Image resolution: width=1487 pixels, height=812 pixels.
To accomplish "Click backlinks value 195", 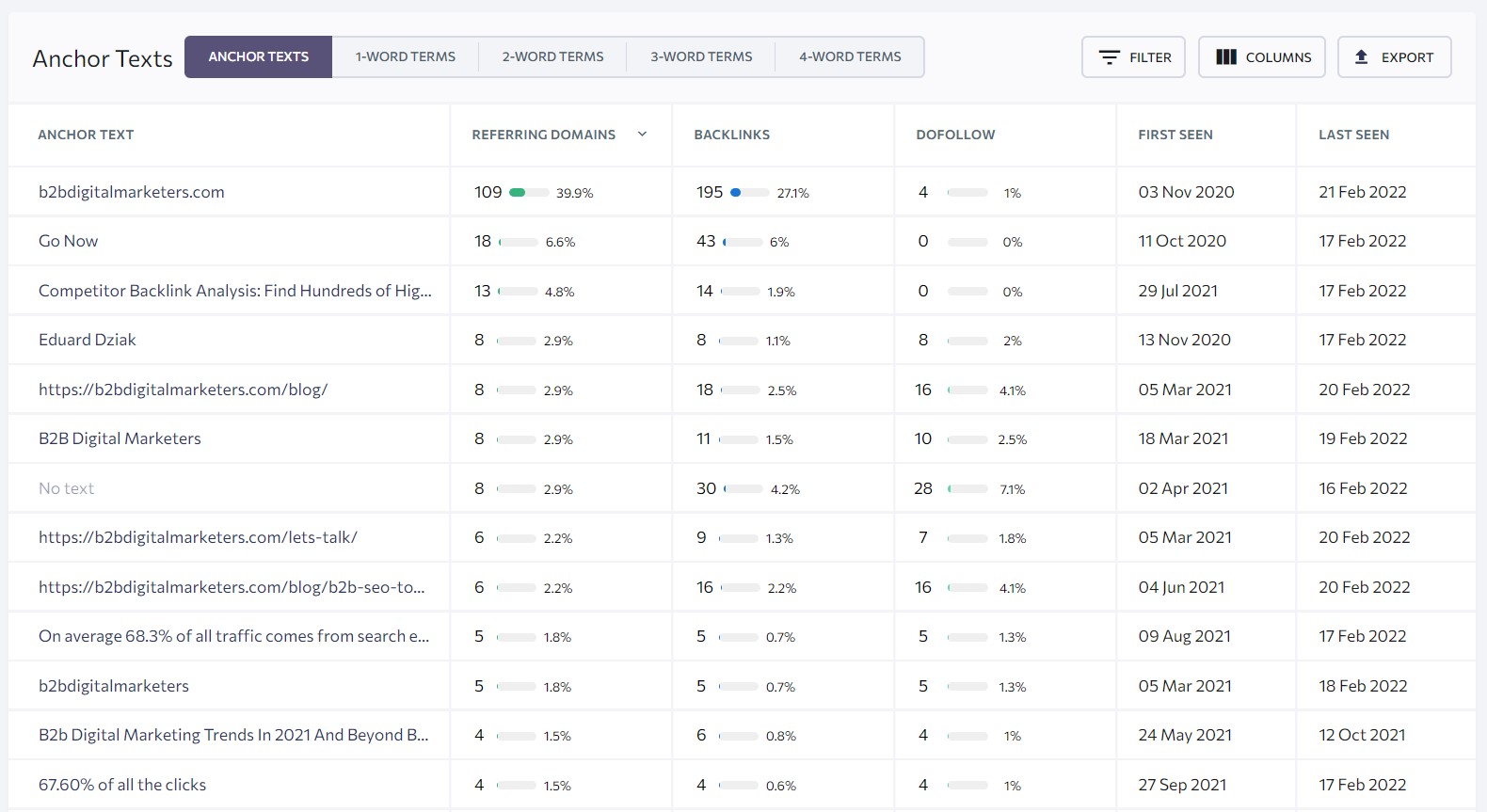I will click(710, 192).
